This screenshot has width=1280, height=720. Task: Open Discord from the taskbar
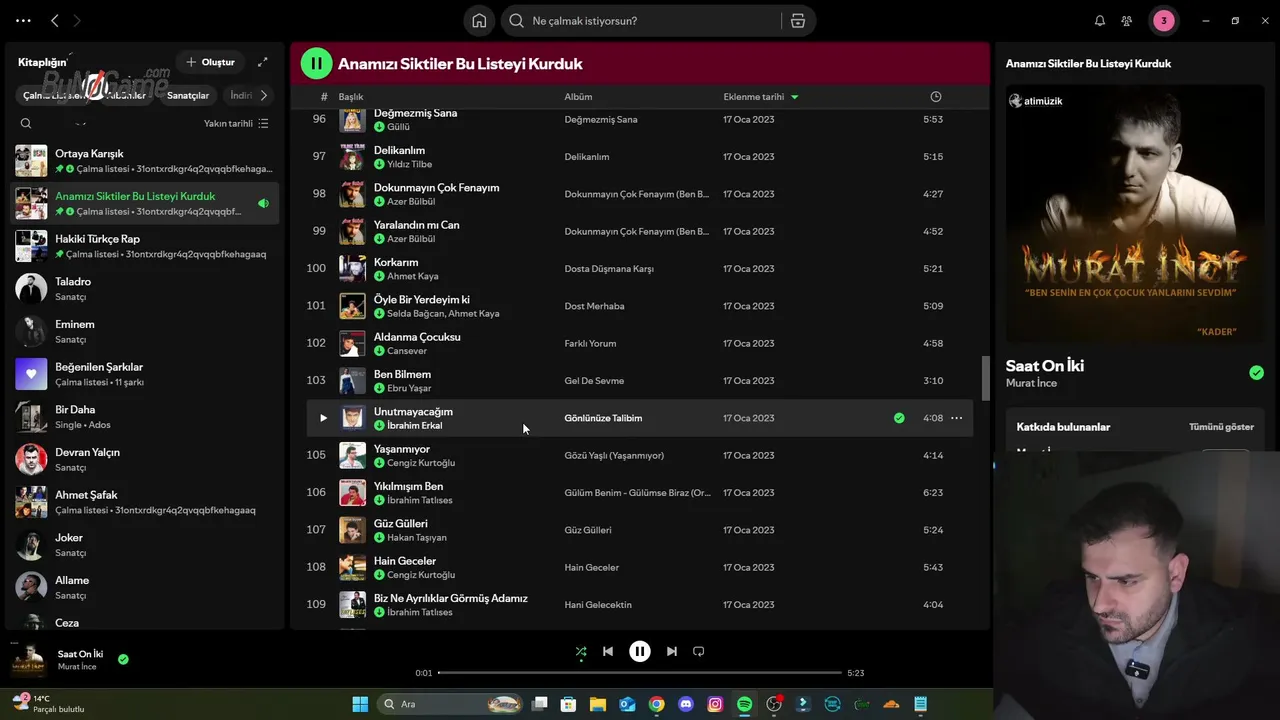[686, 704]
